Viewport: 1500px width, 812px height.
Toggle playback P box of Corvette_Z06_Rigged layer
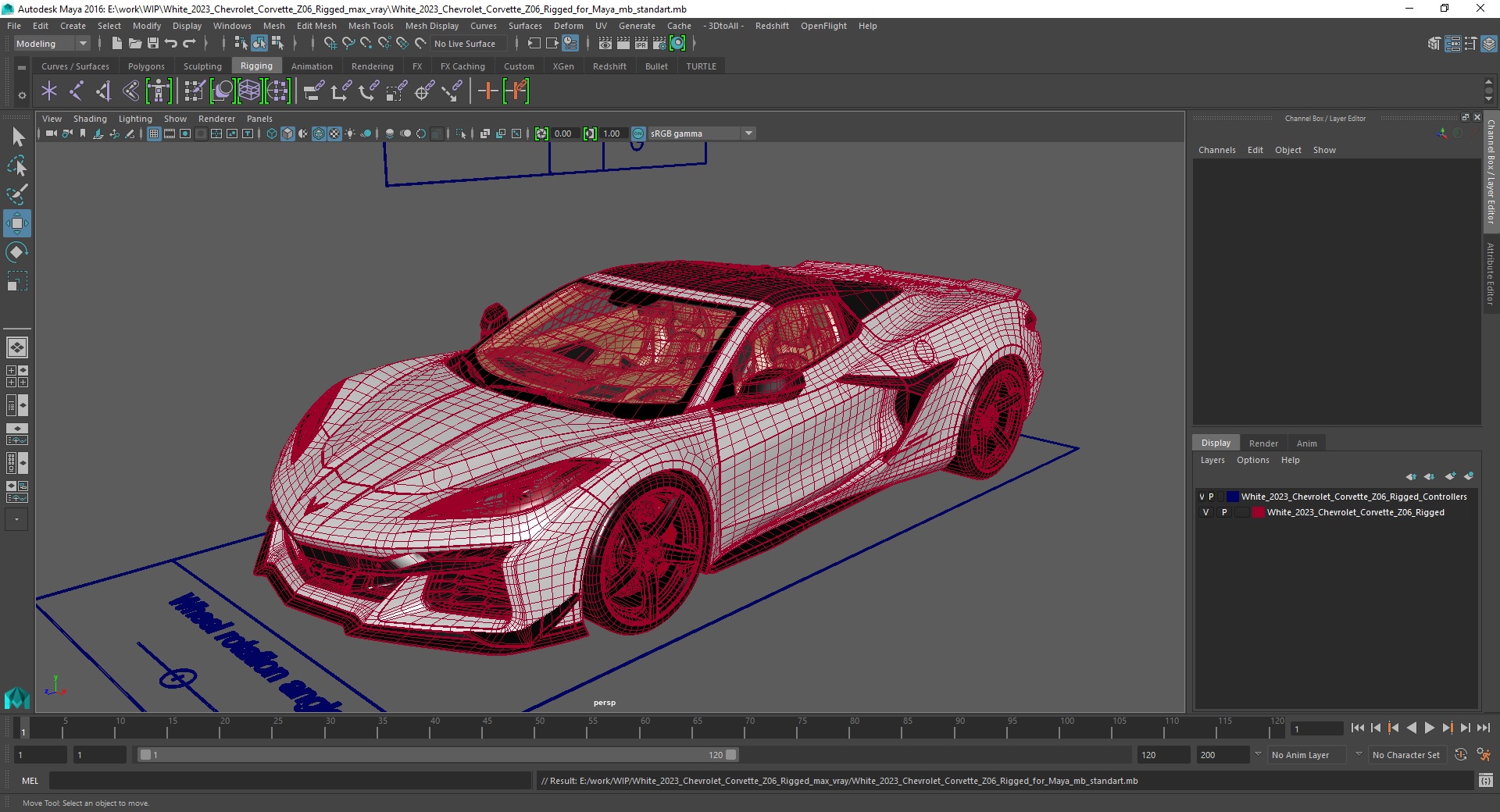(1224, 512)
